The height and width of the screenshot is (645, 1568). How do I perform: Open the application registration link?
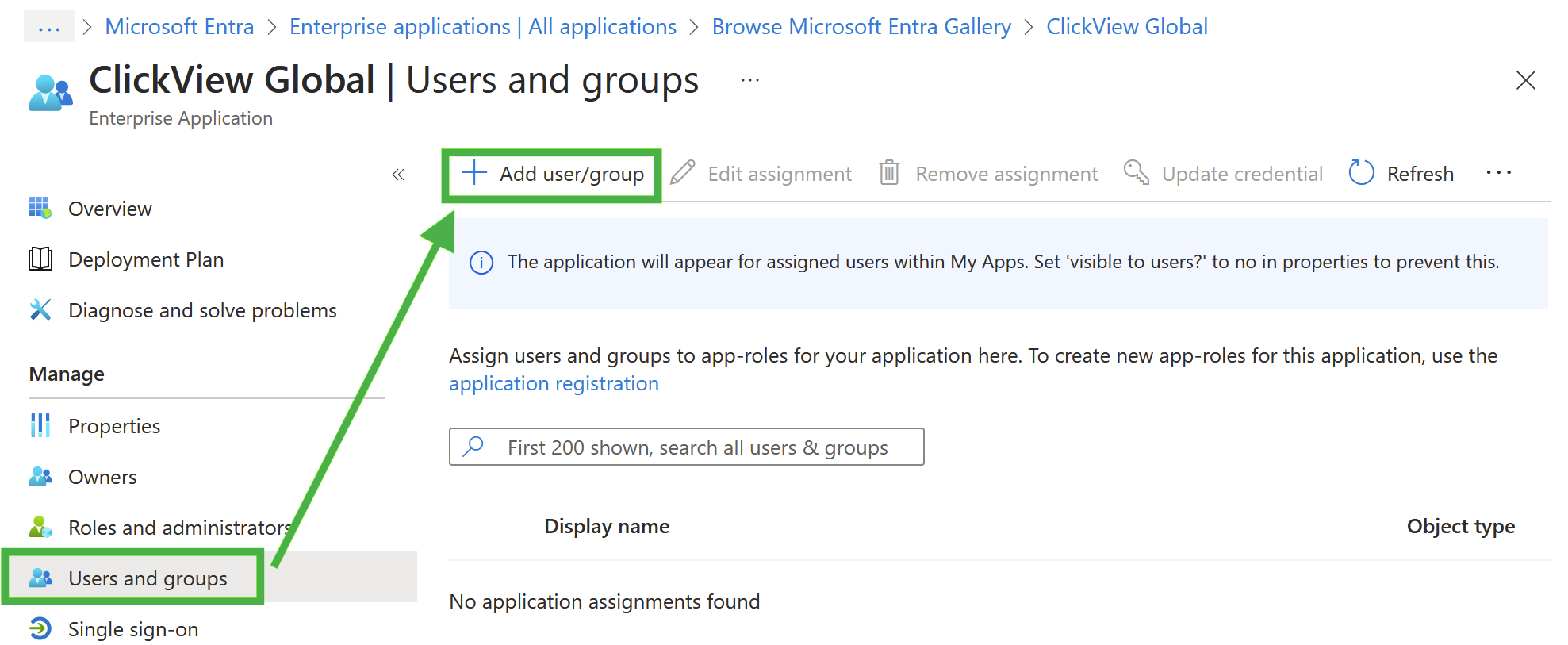click(x=554, y=384)
